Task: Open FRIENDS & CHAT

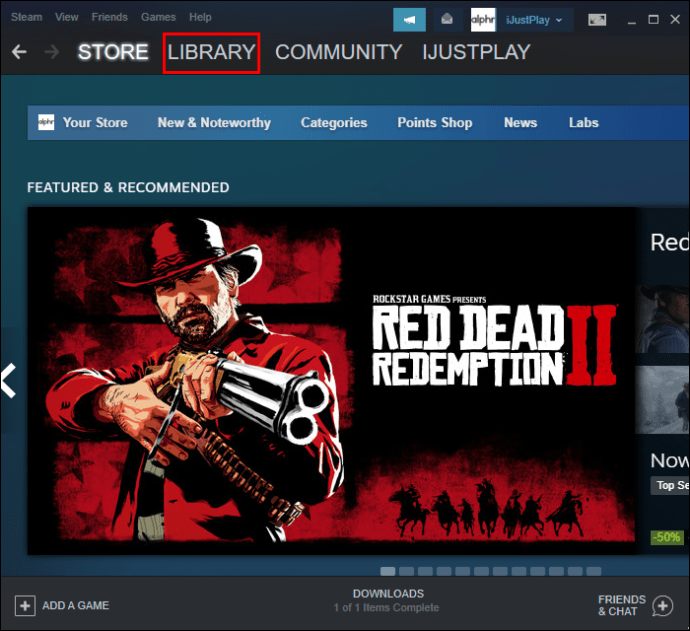Action: 621,605
